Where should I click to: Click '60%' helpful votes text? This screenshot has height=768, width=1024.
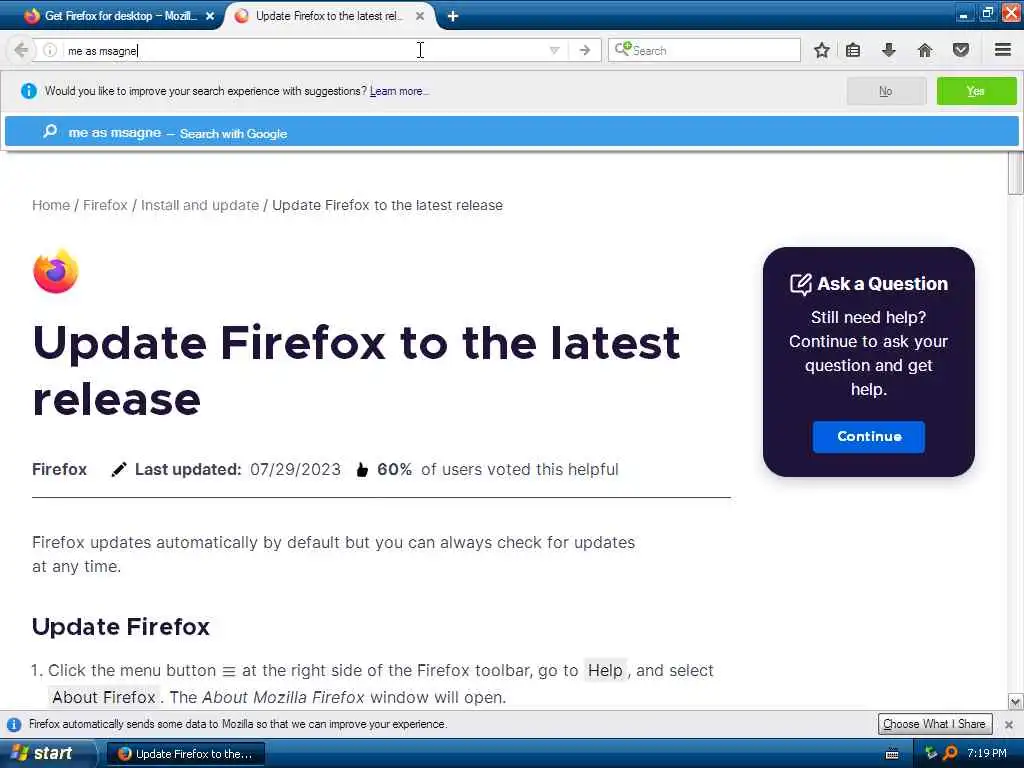pyautogui.click(x=394, y=470)
